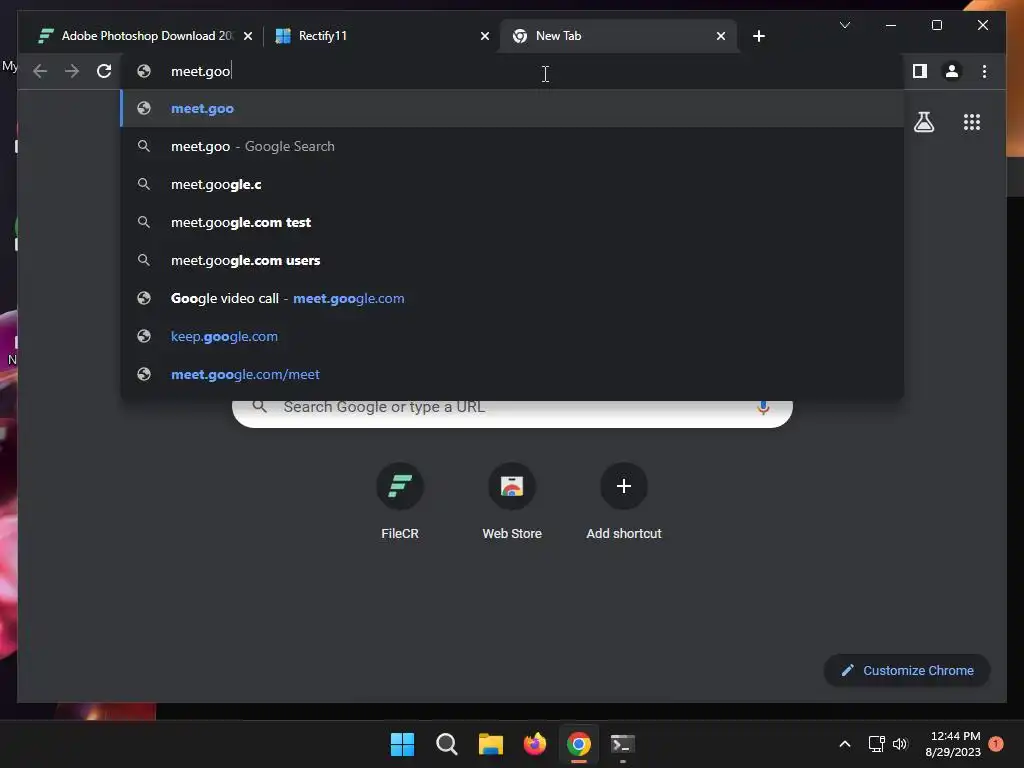Open the notification badge in the tray
The image size is (1024, 768).
coord(996,744)
